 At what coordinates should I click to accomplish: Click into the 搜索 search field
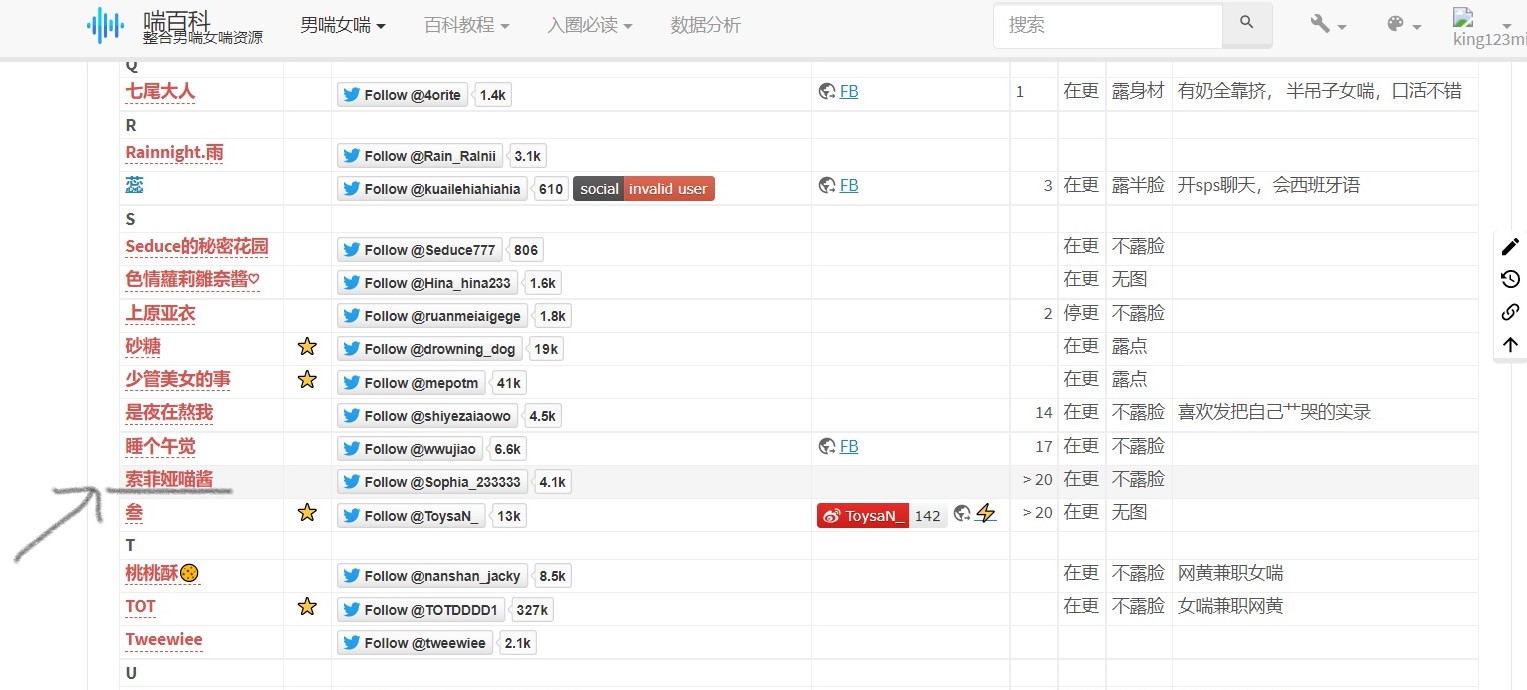point(1107,25)
